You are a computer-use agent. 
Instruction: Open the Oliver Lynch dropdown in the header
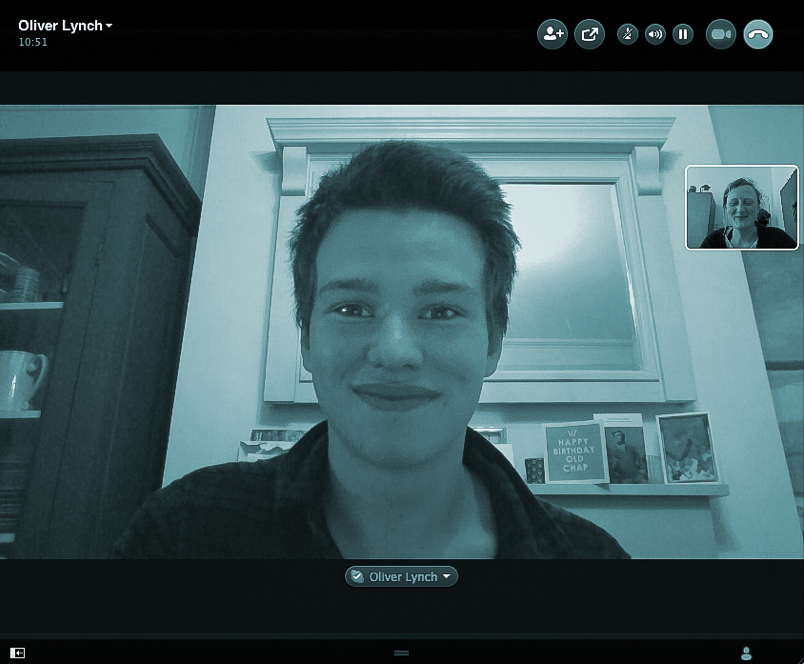pos(65,26)
